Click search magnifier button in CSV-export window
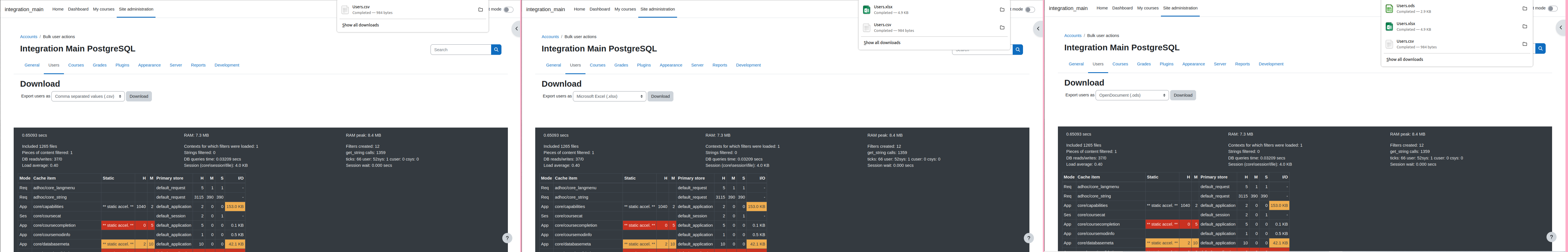The height and width of the screenshot is (252, 1568). [x=496, y=50]
